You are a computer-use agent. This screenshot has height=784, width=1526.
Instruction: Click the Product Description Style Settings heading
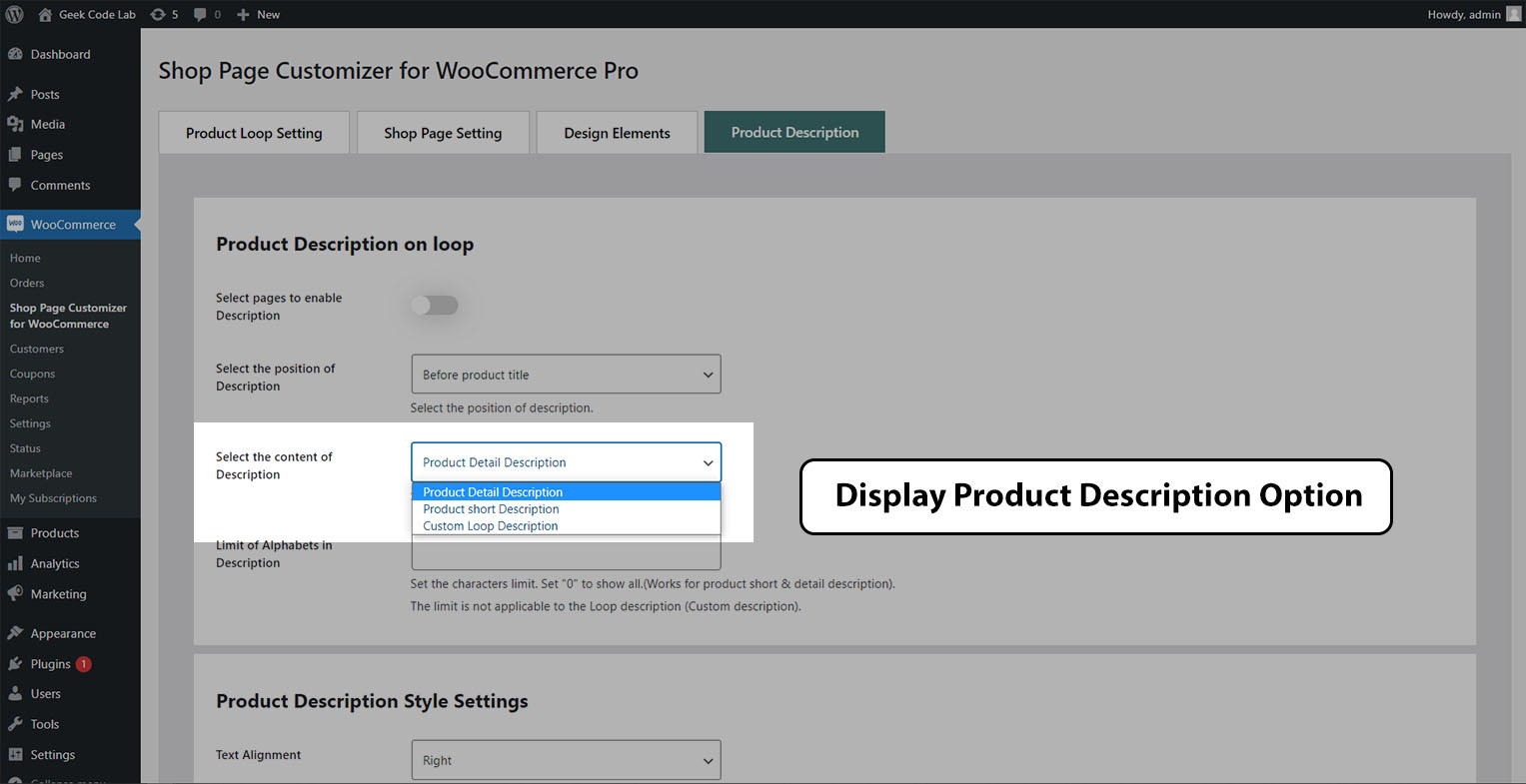pos(372,701)
